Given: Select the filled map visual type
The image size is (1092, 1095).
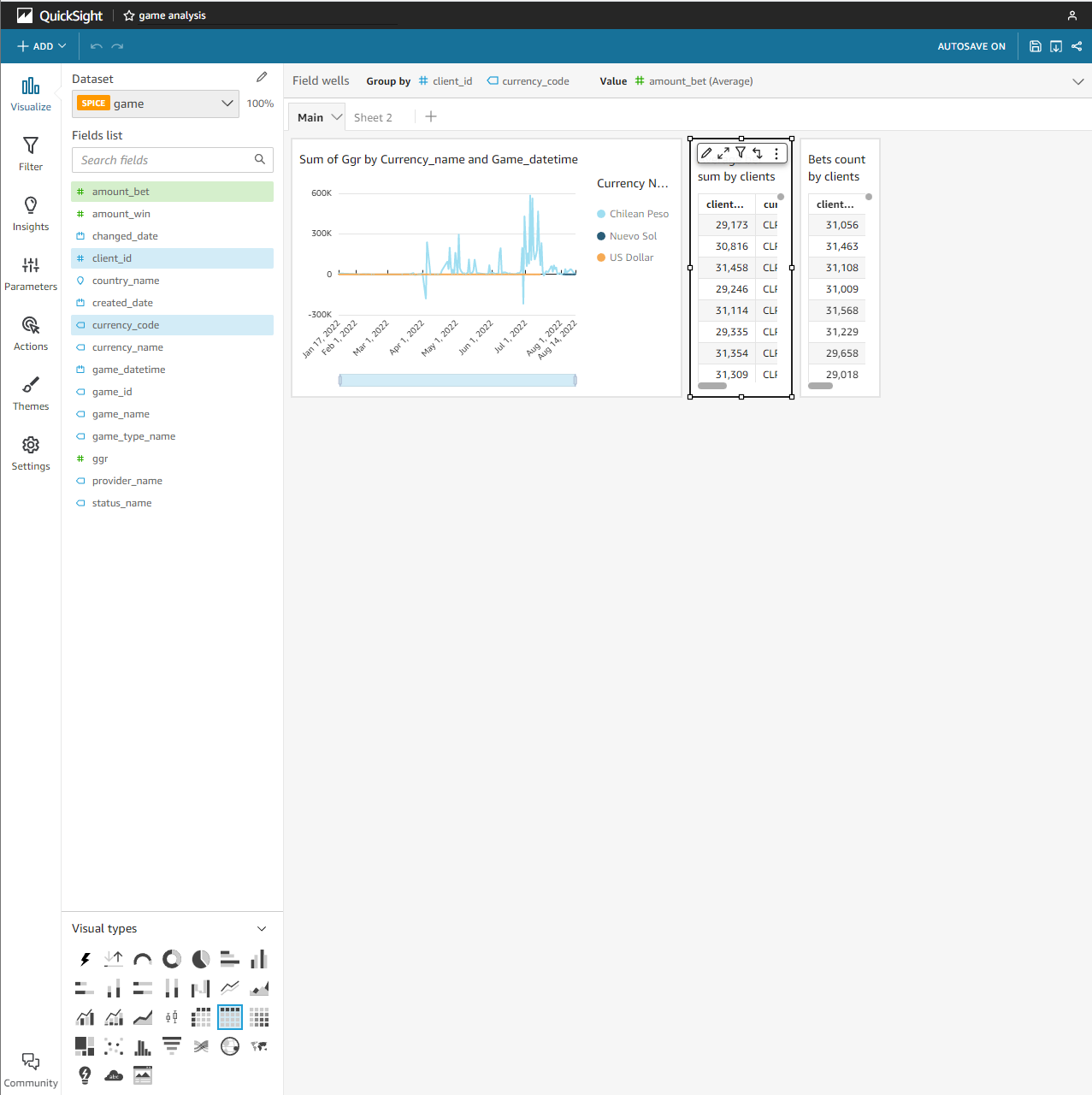Looking at the screenshot, I should pos(259,1046).
